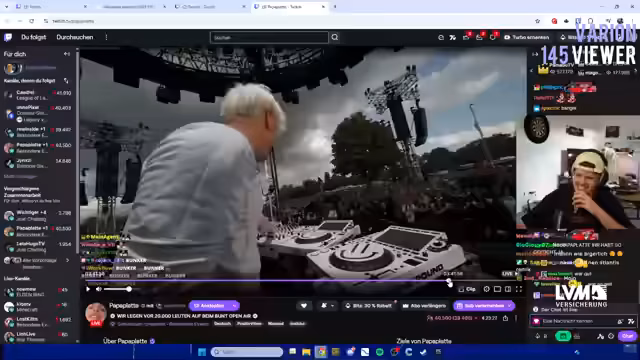The width and height of the screenshot is (640, 360).
Task: Open chat settings circle icon
Action: click(x=611, y=336)
